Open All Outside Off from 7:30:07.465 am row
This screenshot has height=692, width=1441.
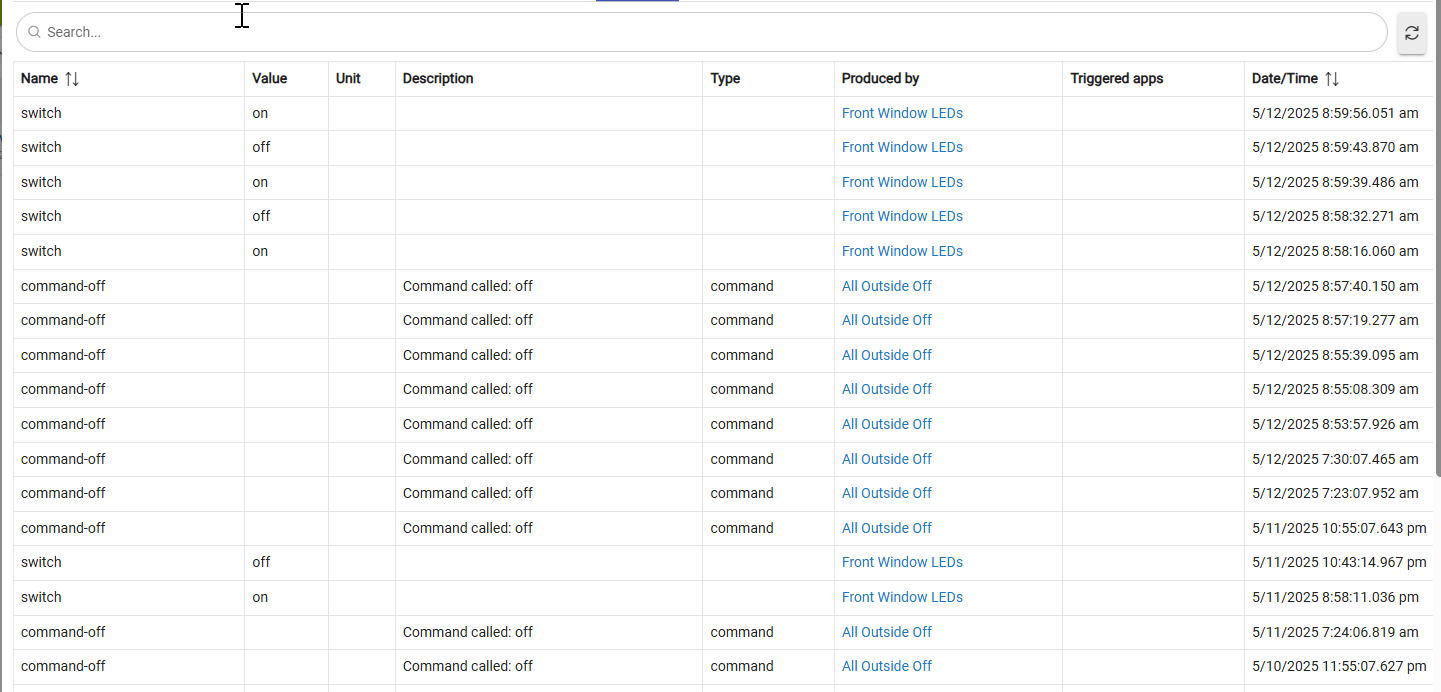tap(886, 459)
